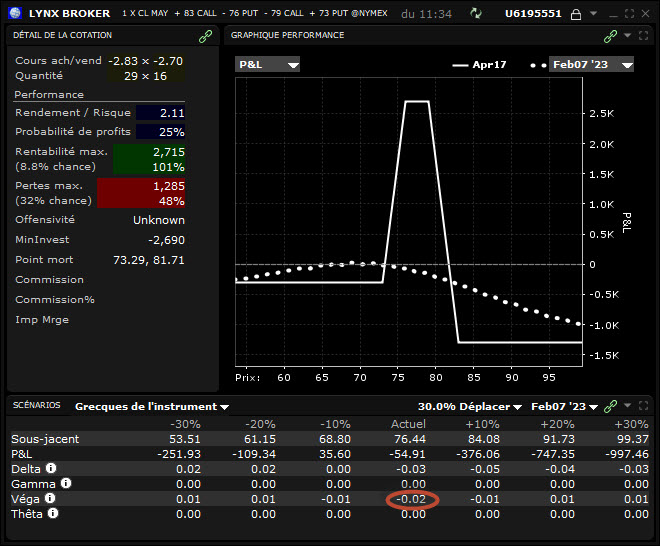This screenshot has height=546, width=660.
Task: Open the Feb07 '23 dropdown in Scénarios
Action: [564, 407]
